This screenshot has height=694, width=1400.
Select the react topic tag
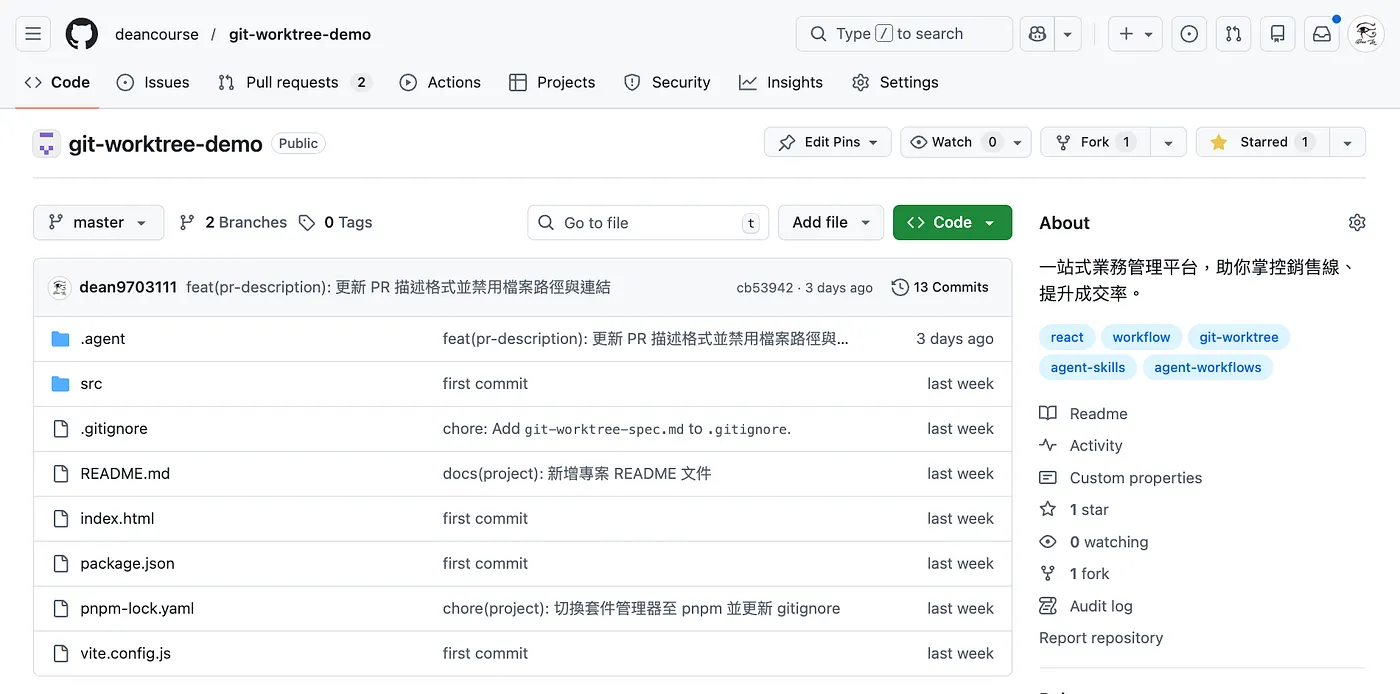pyautogui.click(x=1067, y=337)
